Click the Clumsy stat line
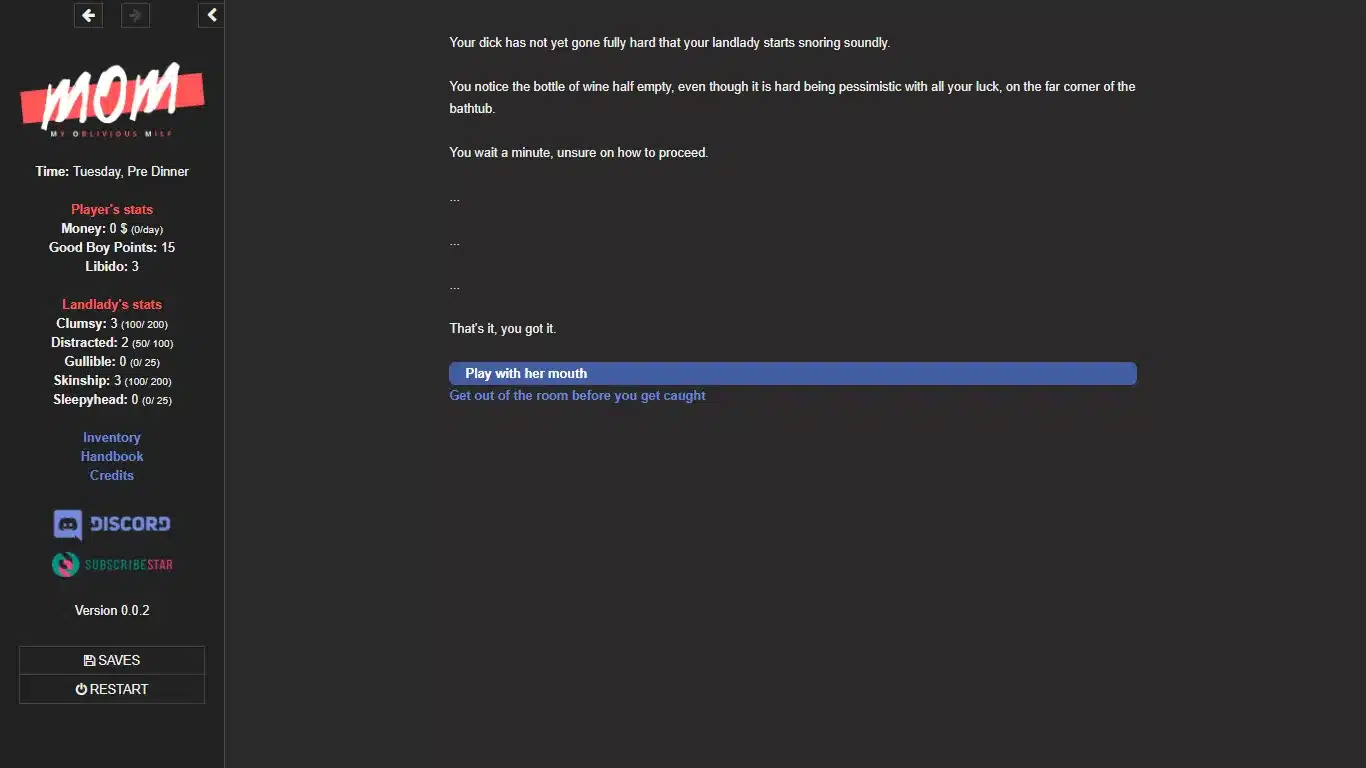Screen dimensions: 1366x768 pyautogui.click(x=112, y=324)
